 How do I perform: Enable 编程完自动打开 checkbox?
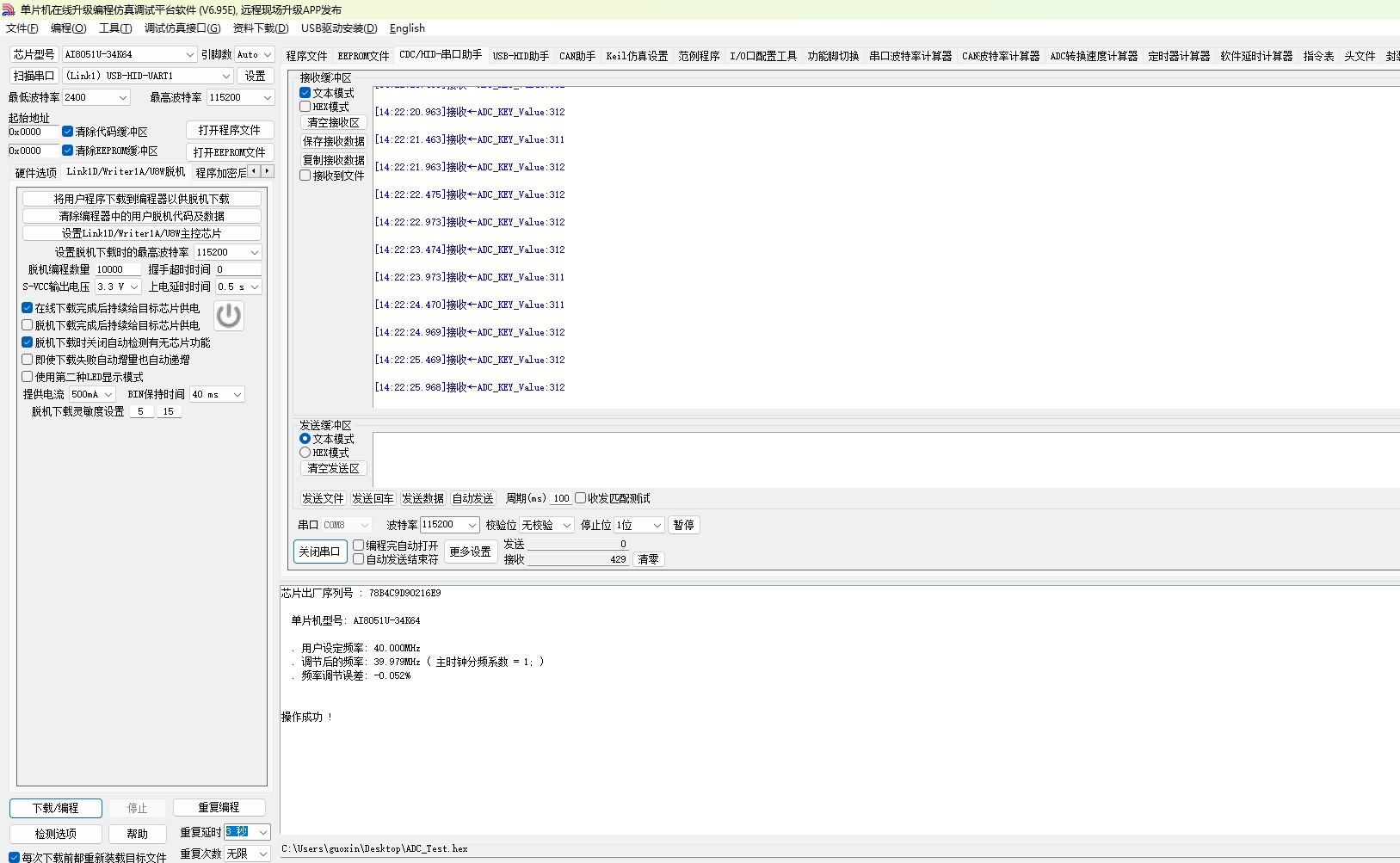[359, 546]
